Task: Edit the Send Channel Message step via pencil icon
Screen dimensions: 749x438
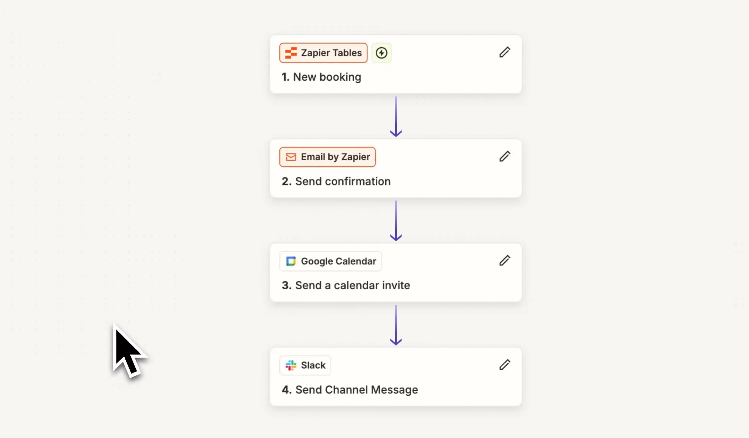Action: coord(504,365)
